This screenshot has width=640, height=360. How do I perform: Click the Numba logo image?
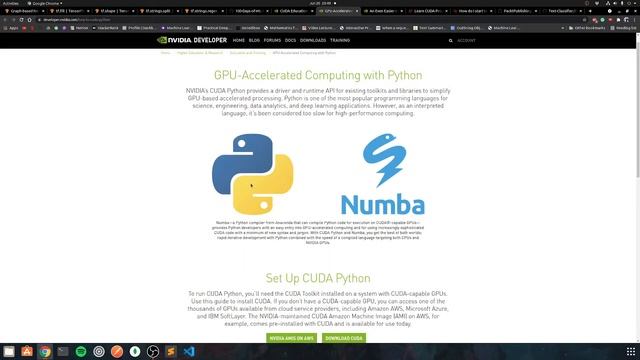point(383,174)
